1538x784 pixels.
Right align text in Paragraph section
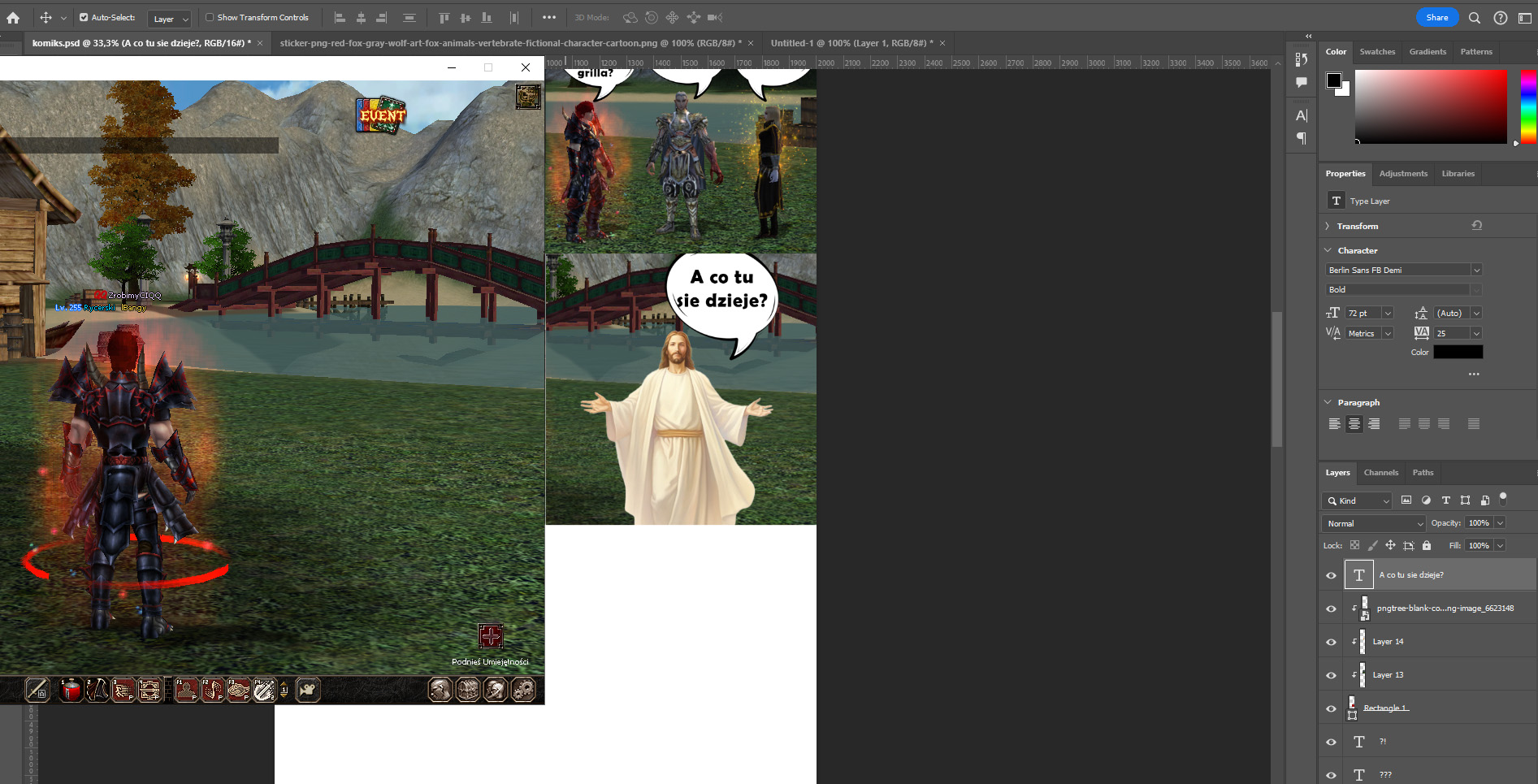tap(1374, 423)
